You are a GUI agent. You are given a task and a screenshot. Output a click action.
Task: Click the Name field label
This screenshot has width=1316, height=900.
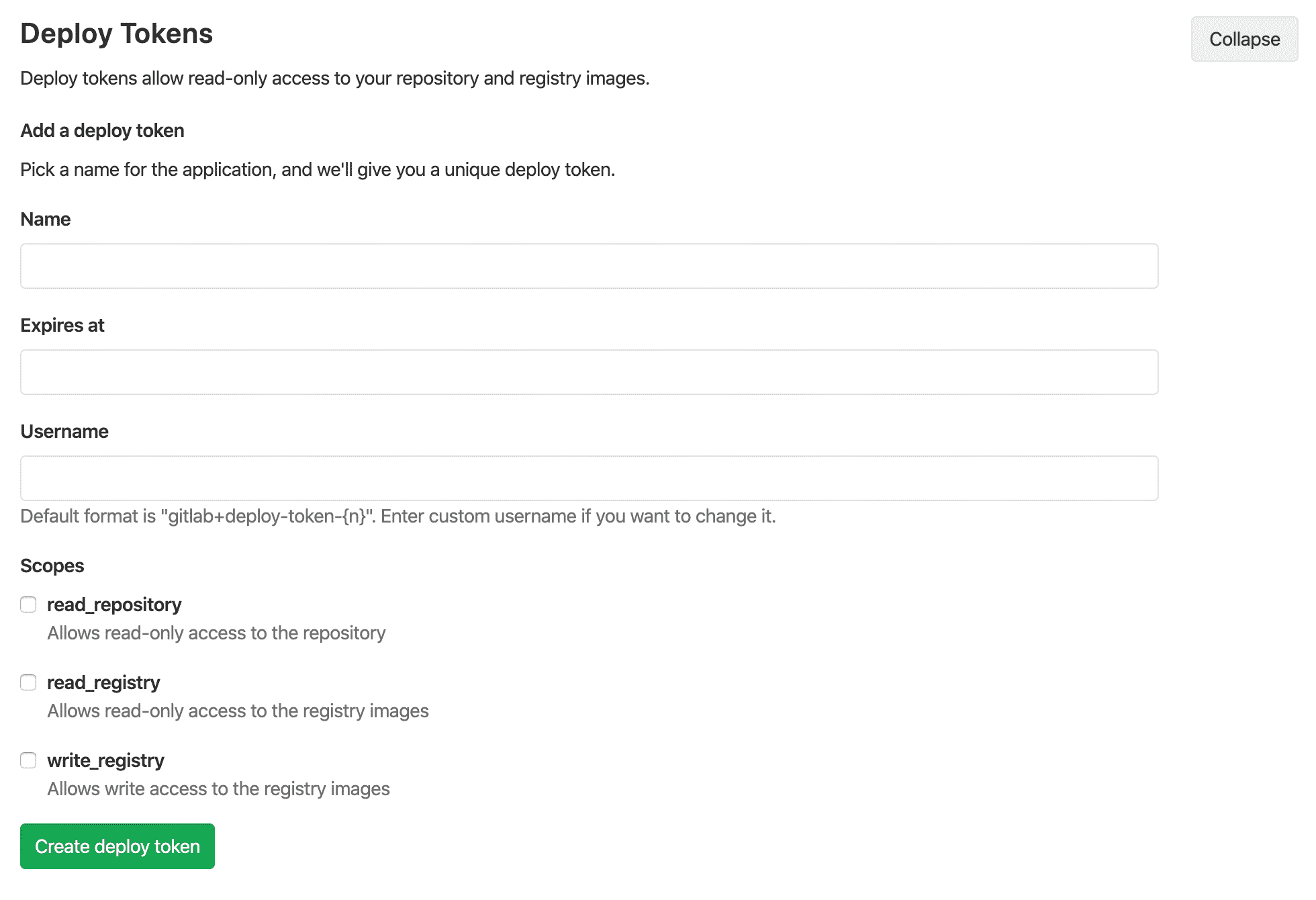click(45, 219)
